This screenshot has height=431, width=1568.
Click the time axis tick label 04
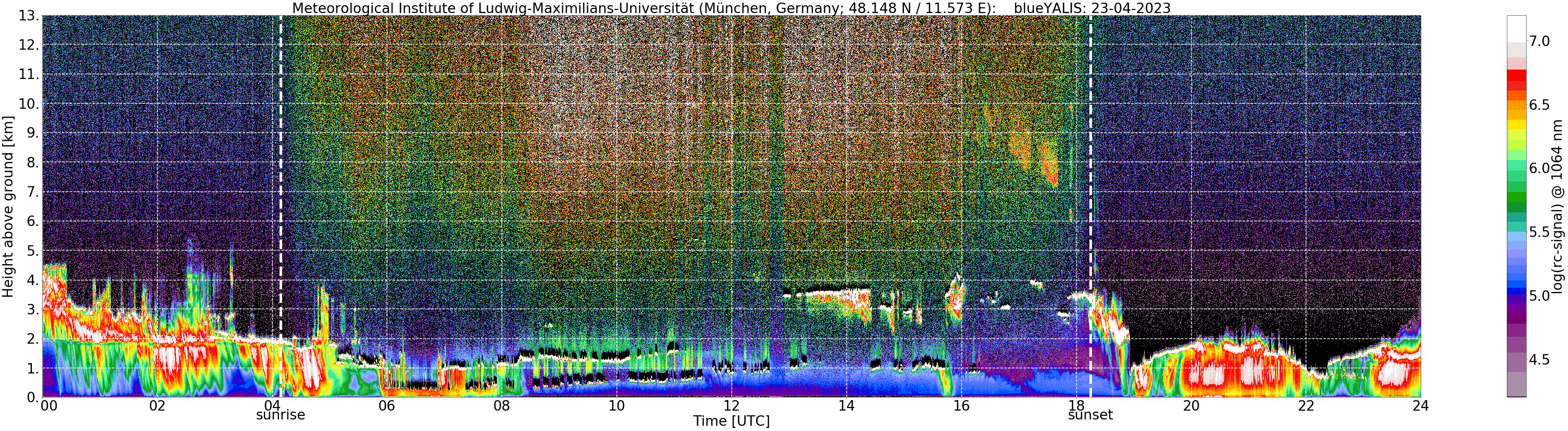(x=272, y=406)
